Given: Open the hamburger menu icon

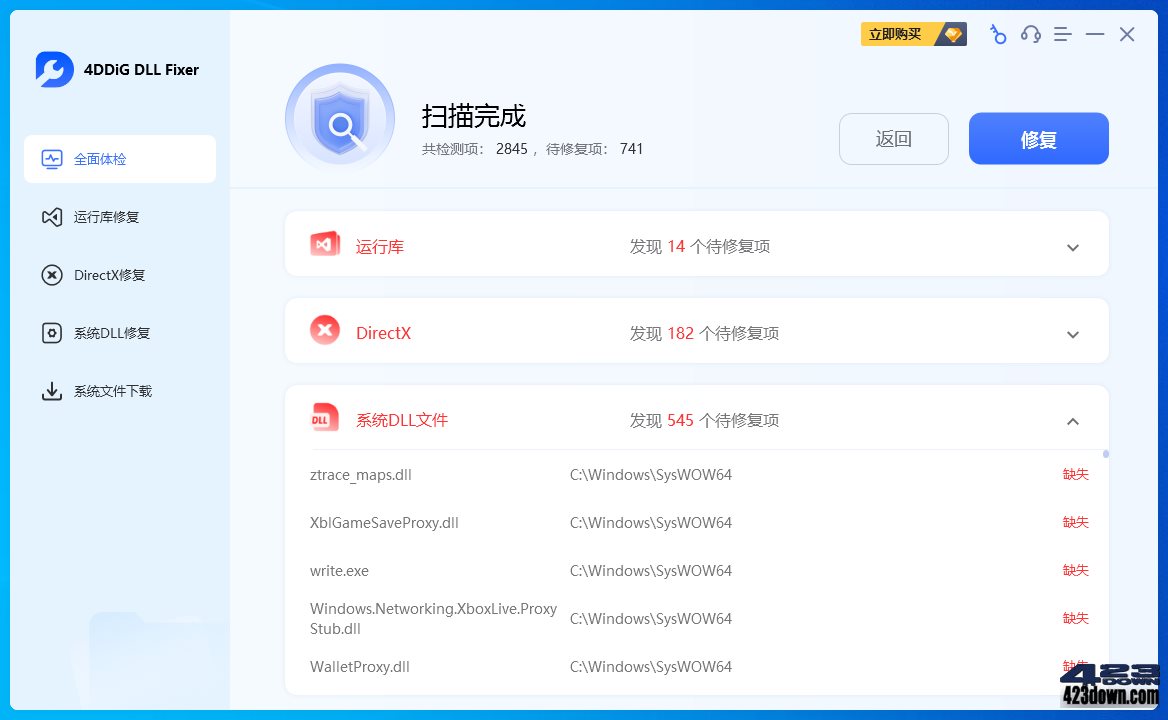Looking at the screenshot, I should [1063, 34].
